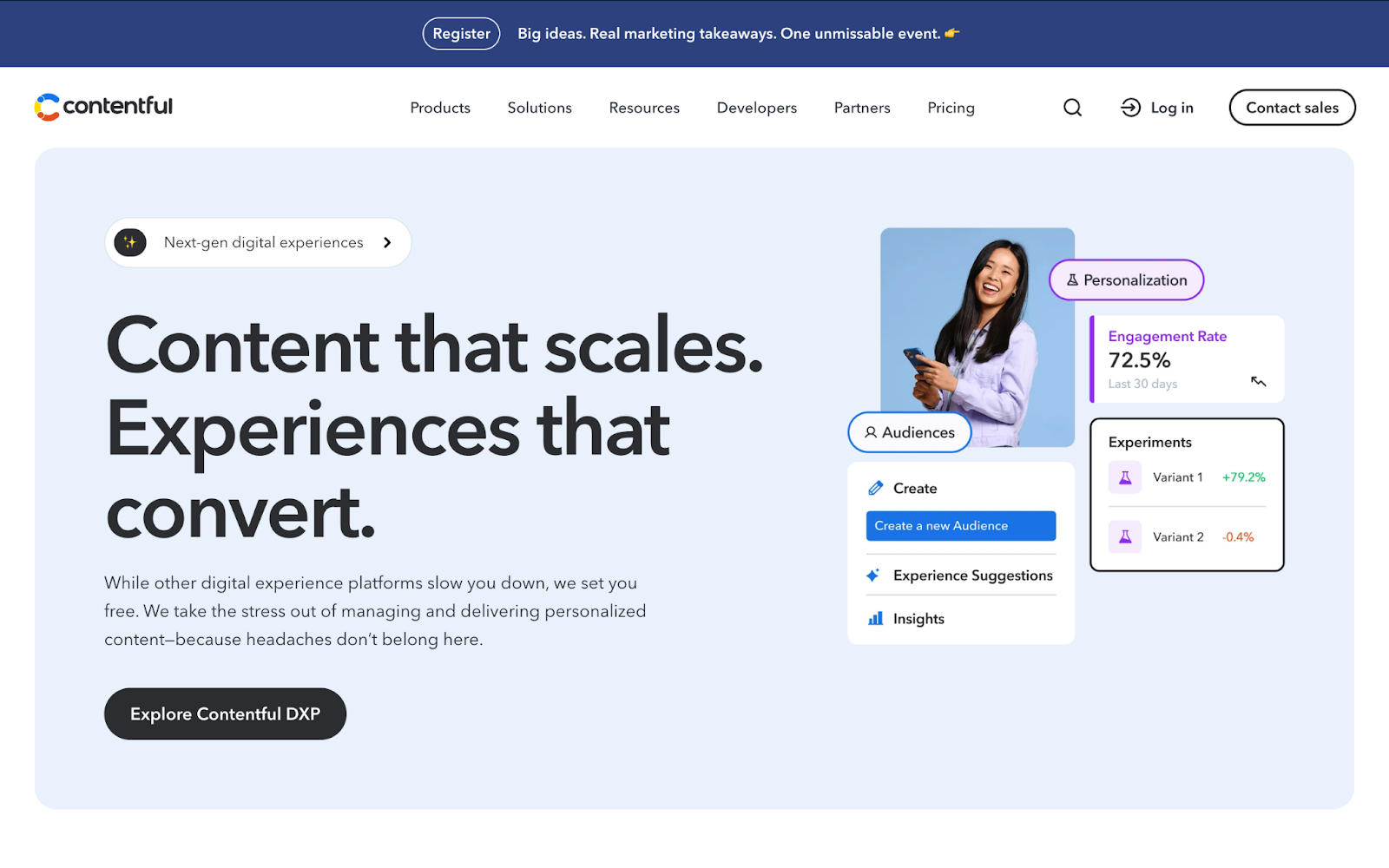The image size is (1389, 868).
Task: Select the Last 30 days label
Action: pos(1142,384)
